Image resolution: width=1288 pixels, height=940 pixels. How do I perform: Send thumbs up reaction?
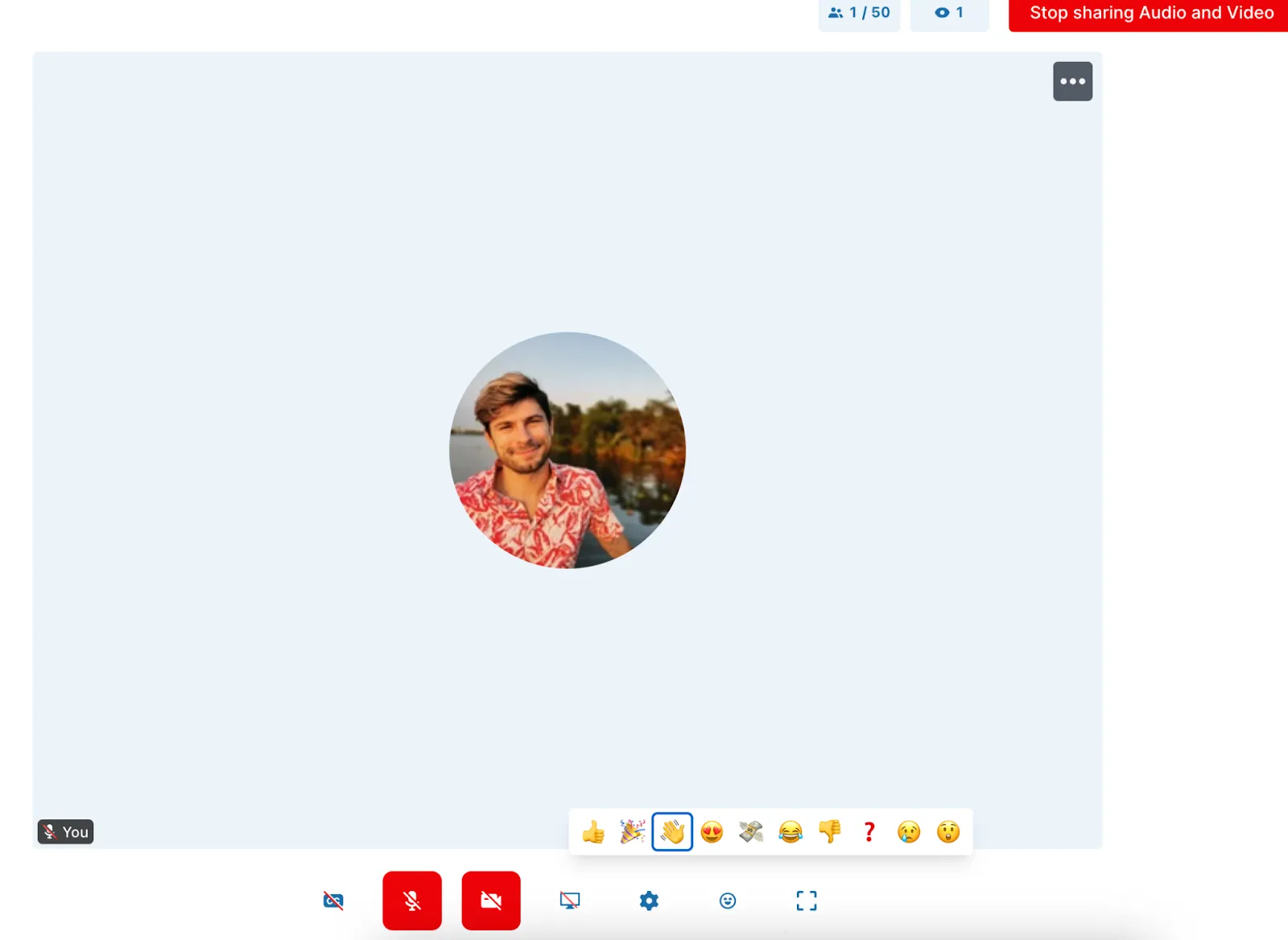(x=593, y=831)
